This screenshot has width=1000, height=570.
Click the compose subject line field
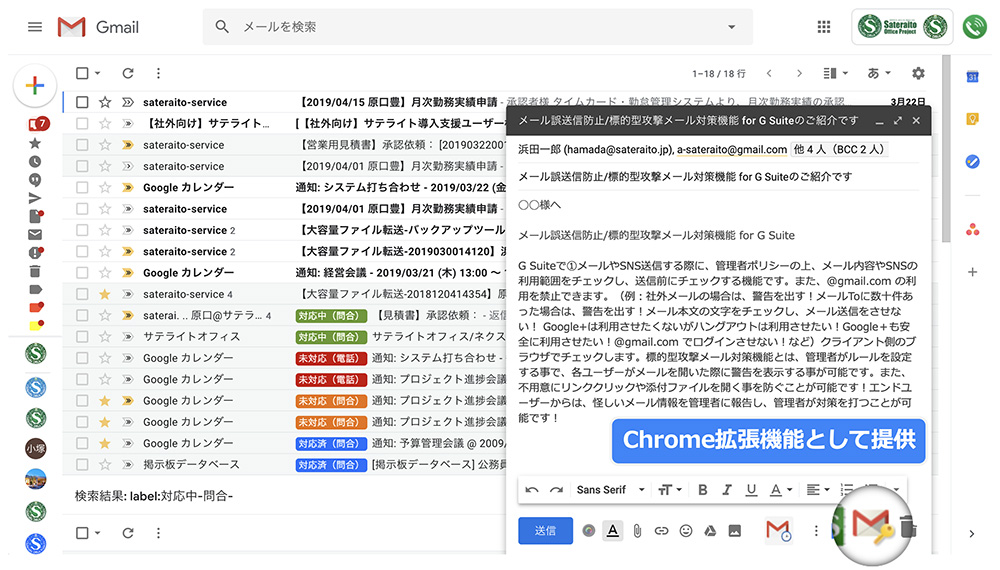pos(719,177)
